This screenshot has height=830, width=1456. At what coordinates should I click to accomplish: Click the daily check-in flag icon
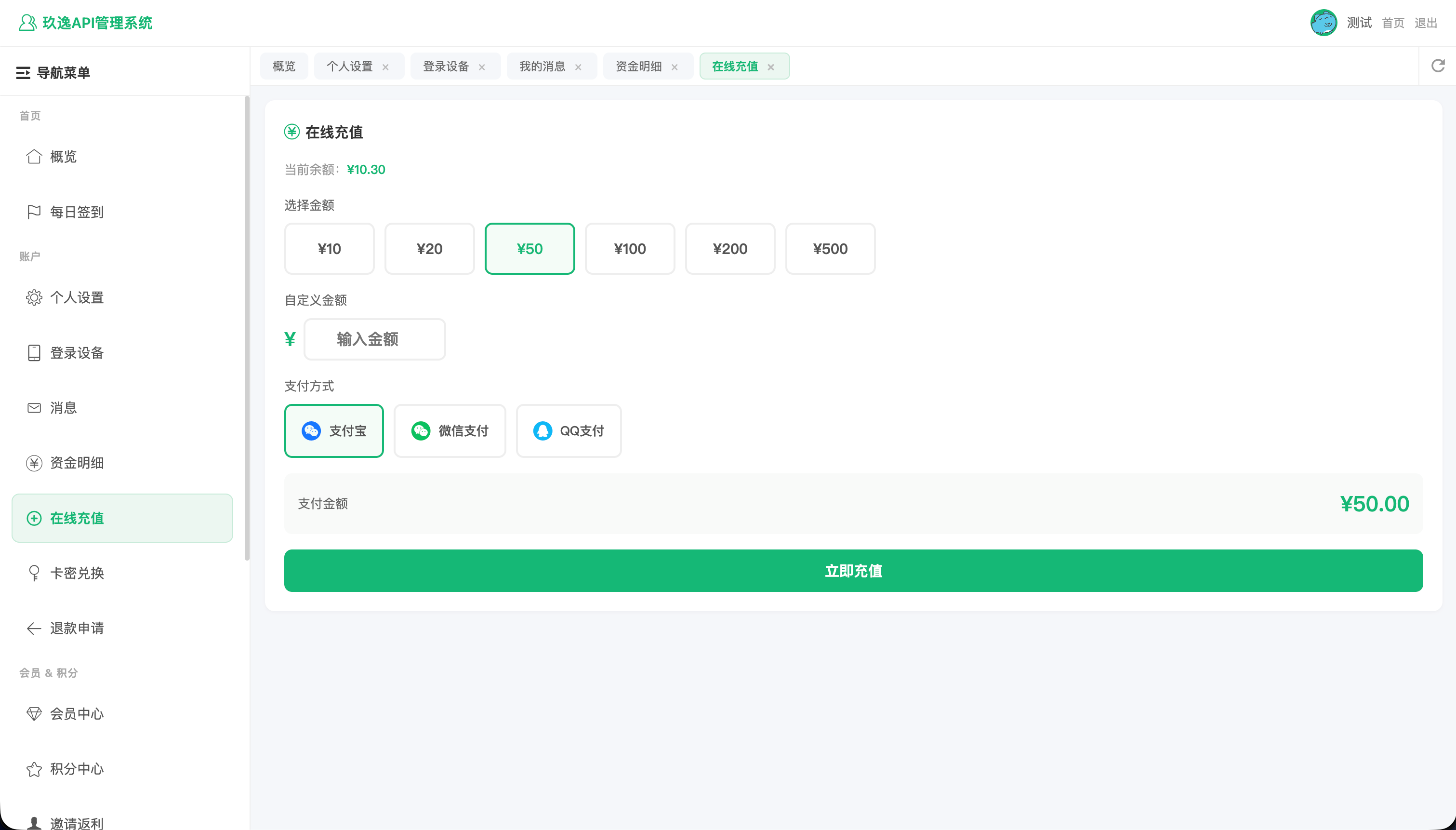[x=34, y=212]
